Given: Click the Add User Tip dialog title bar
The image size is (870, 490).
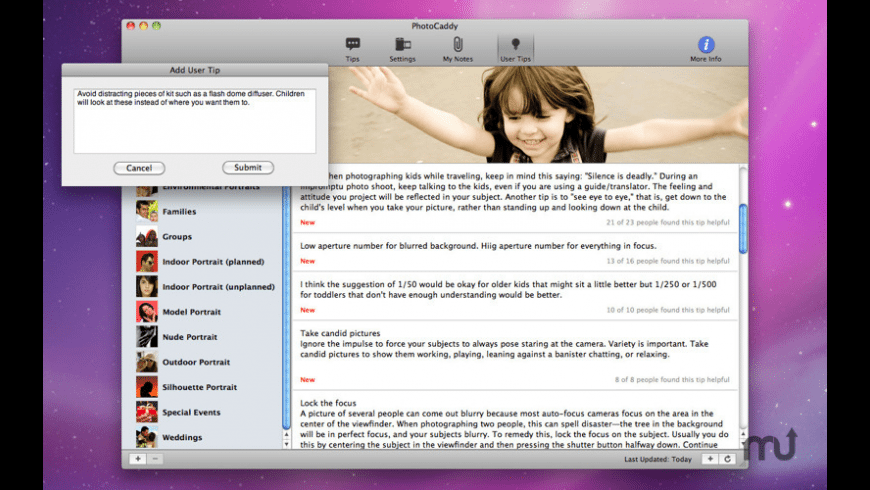Looking at the screenshot, I should (x=195, y=70).
